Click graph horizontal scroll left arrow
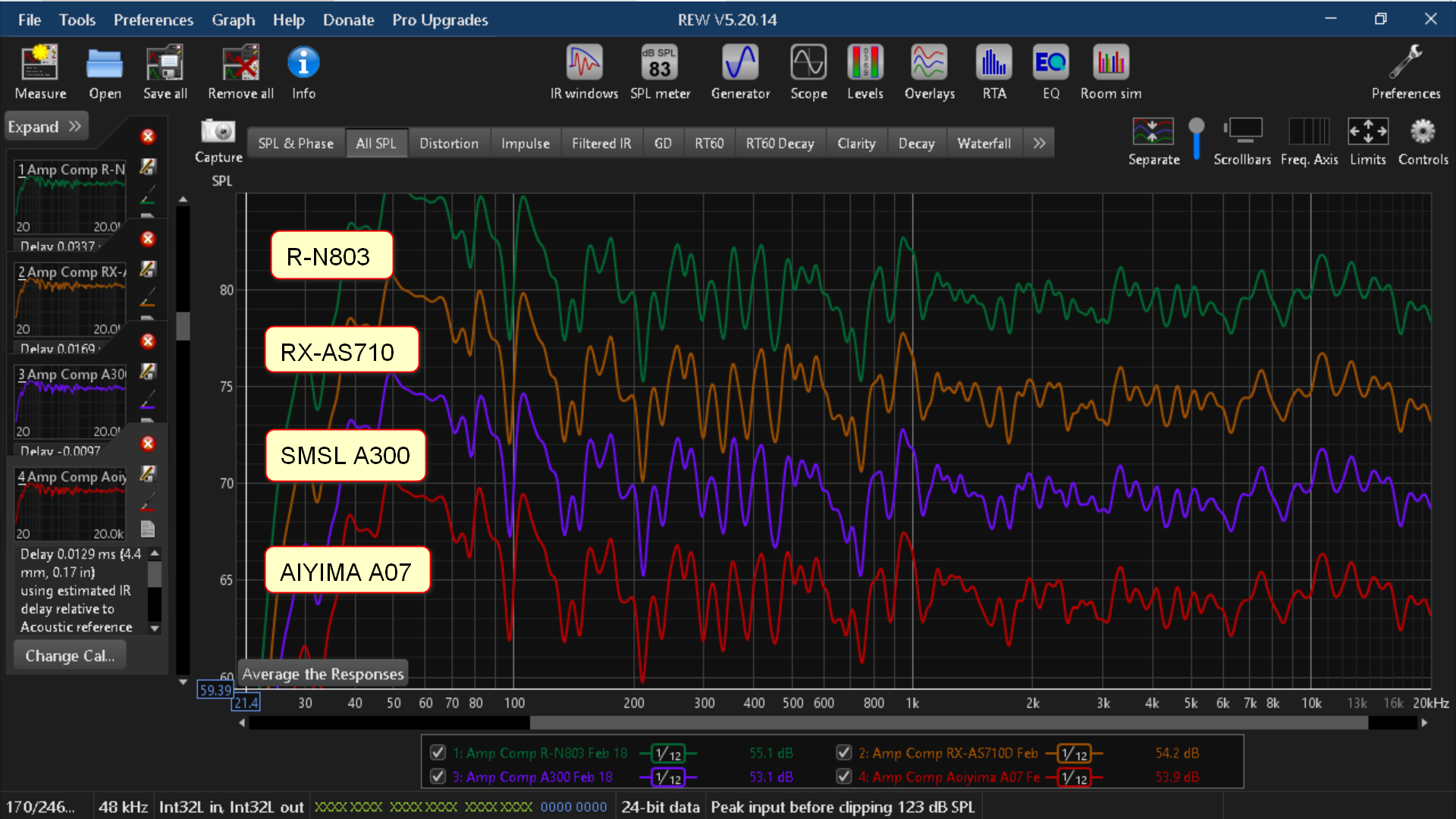 click(242, 723)
